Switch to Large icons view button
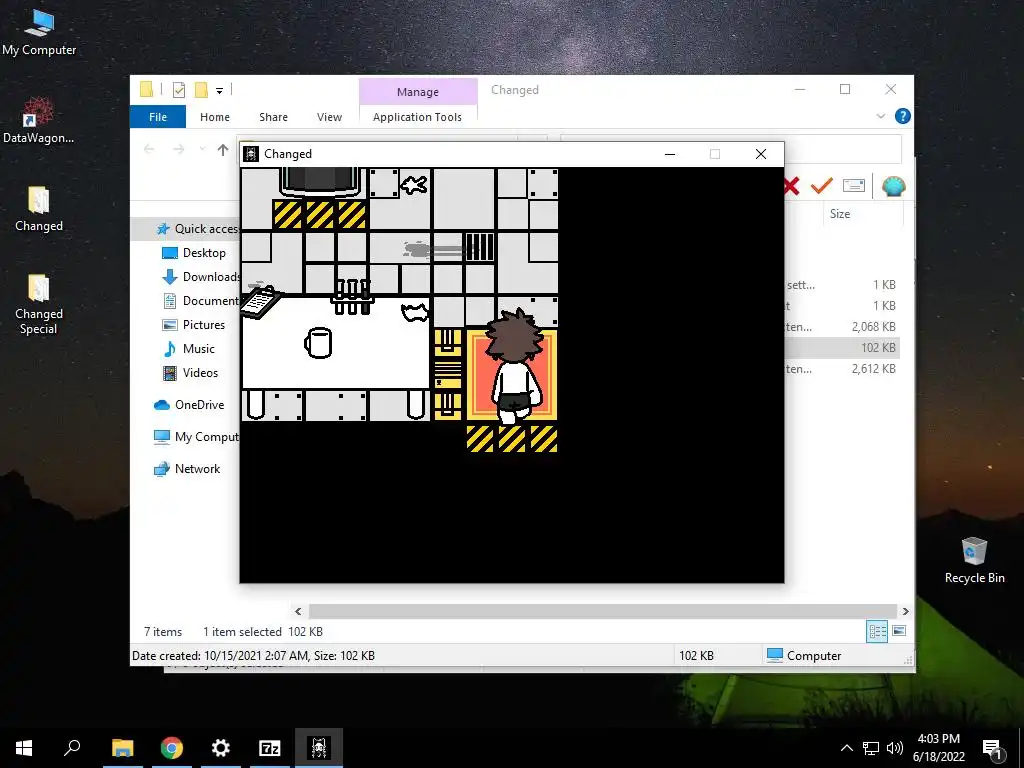The height and width of the screenshot is (768, 1024). [899, 631]
